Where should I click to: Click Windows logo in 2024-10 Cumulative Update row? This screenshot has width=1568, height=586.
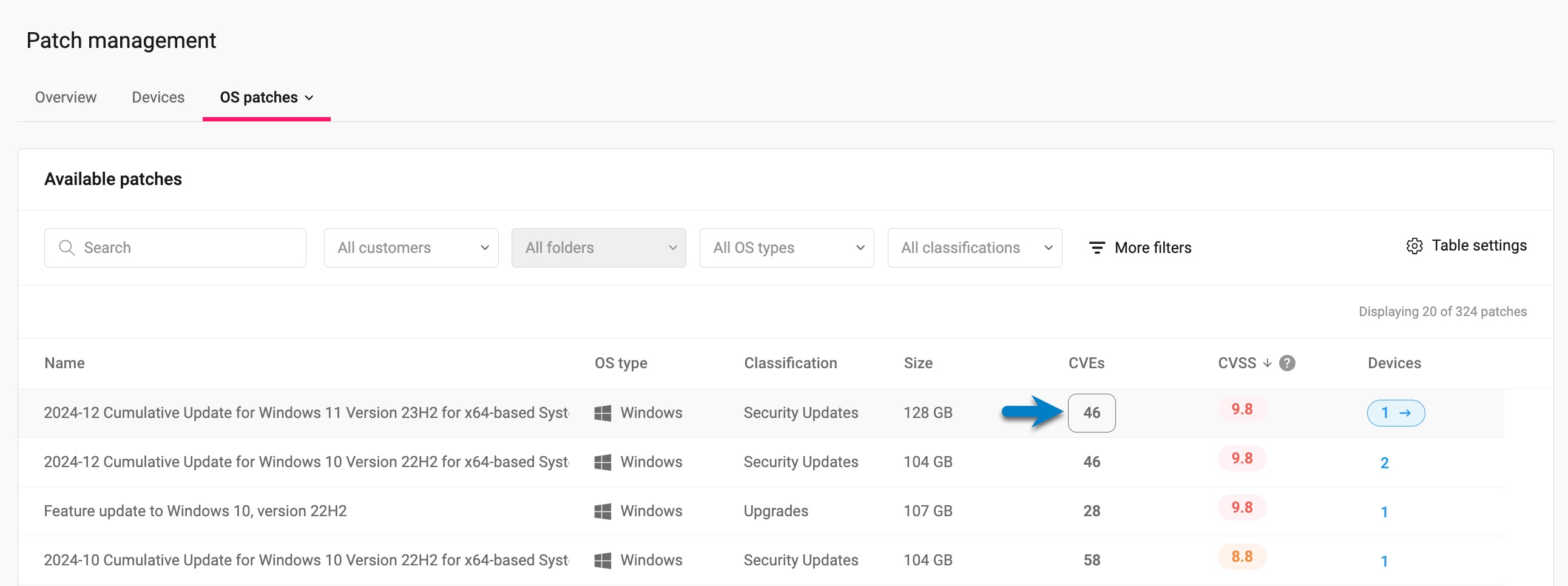pos(602,560)
